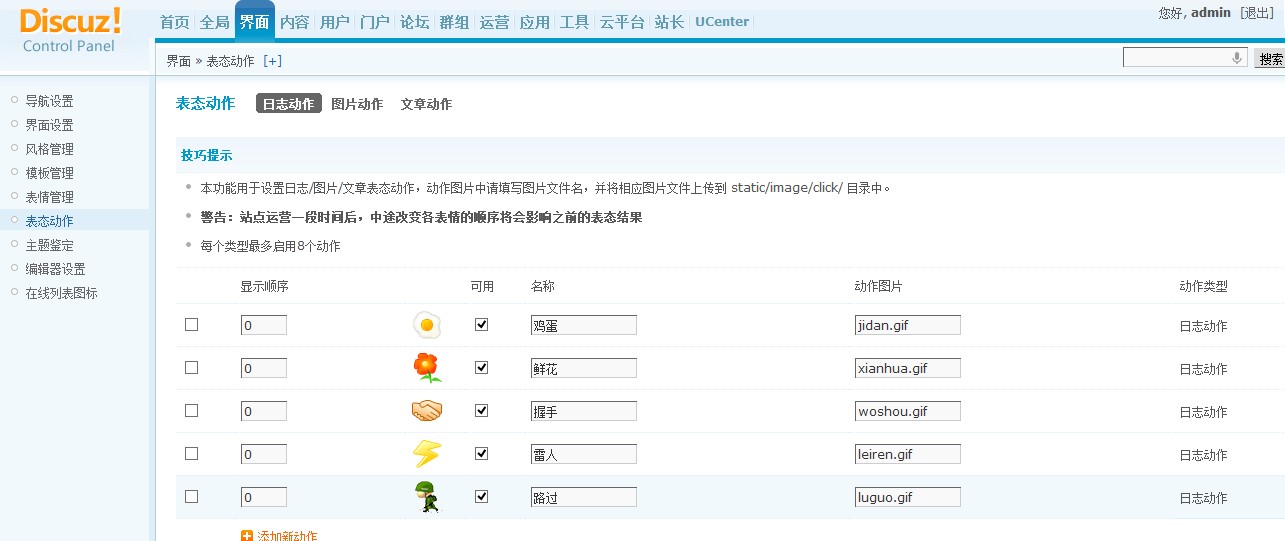Tick the delete checkbox for 雷人 row
This screenshot has height=541, width=1285.
click(192, 454)
